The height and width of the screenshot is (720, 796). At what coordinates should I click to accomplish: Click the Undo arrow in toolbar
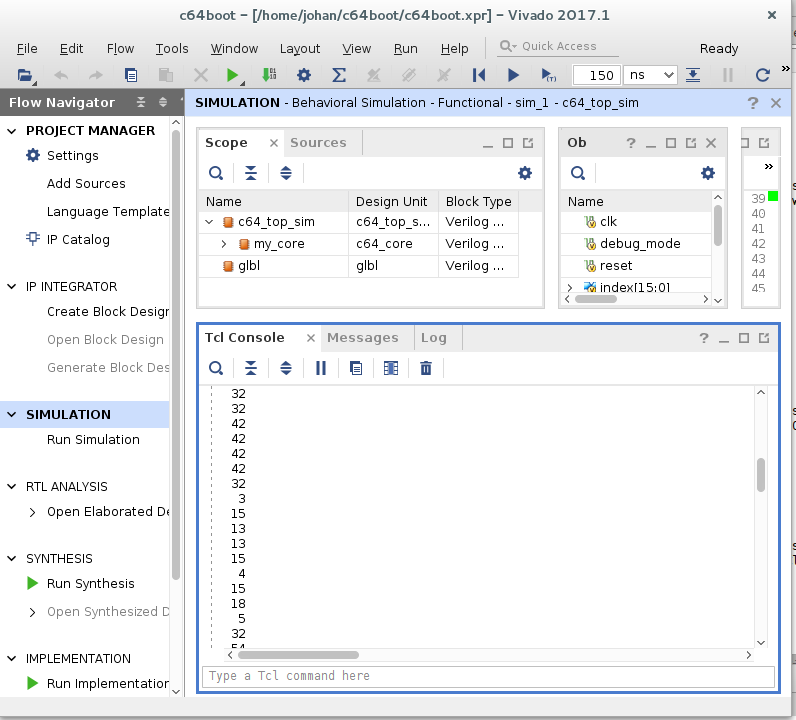point(61,75)
